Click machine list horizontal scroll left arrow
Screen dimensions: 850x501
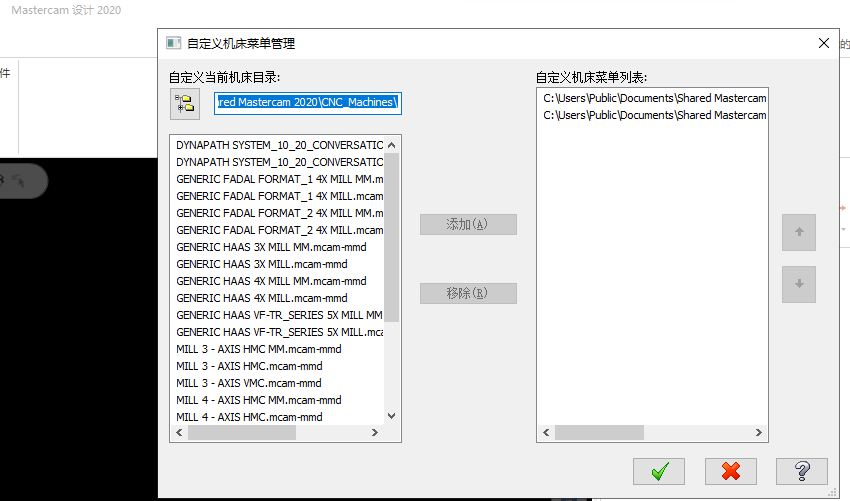point(179,433)
